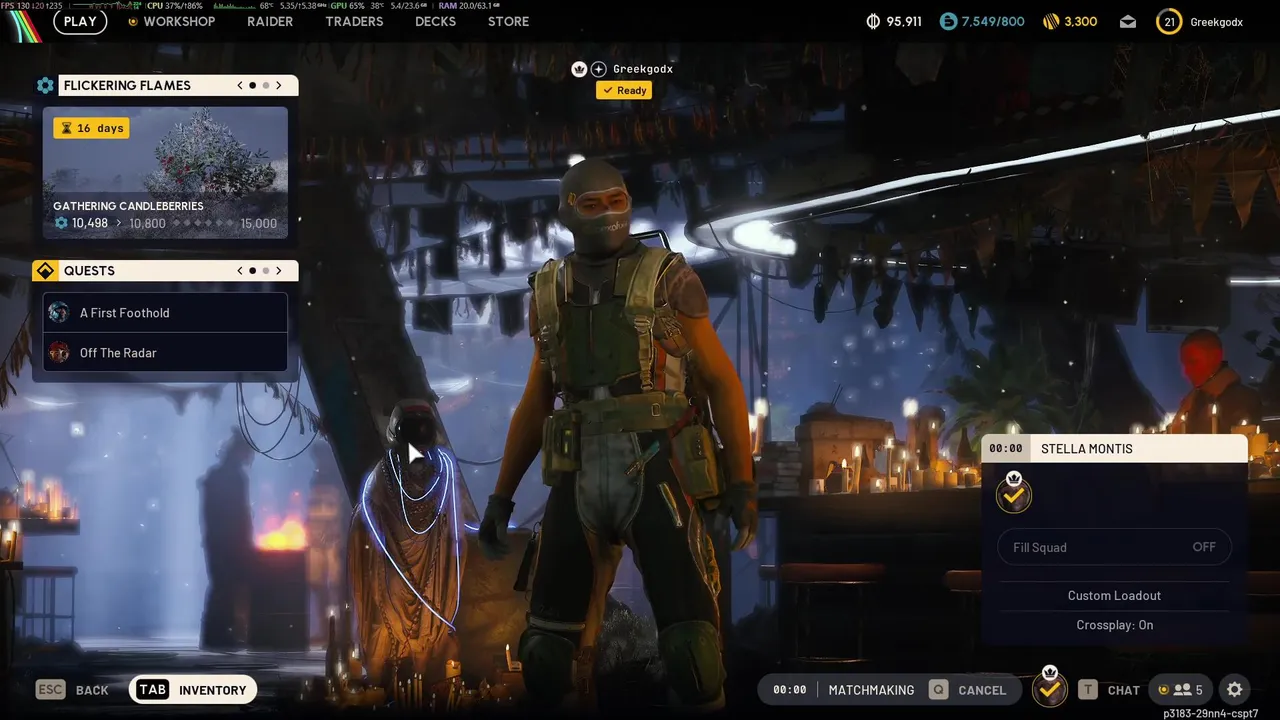Click the MATCHMAKING timer label

point(871,690)
